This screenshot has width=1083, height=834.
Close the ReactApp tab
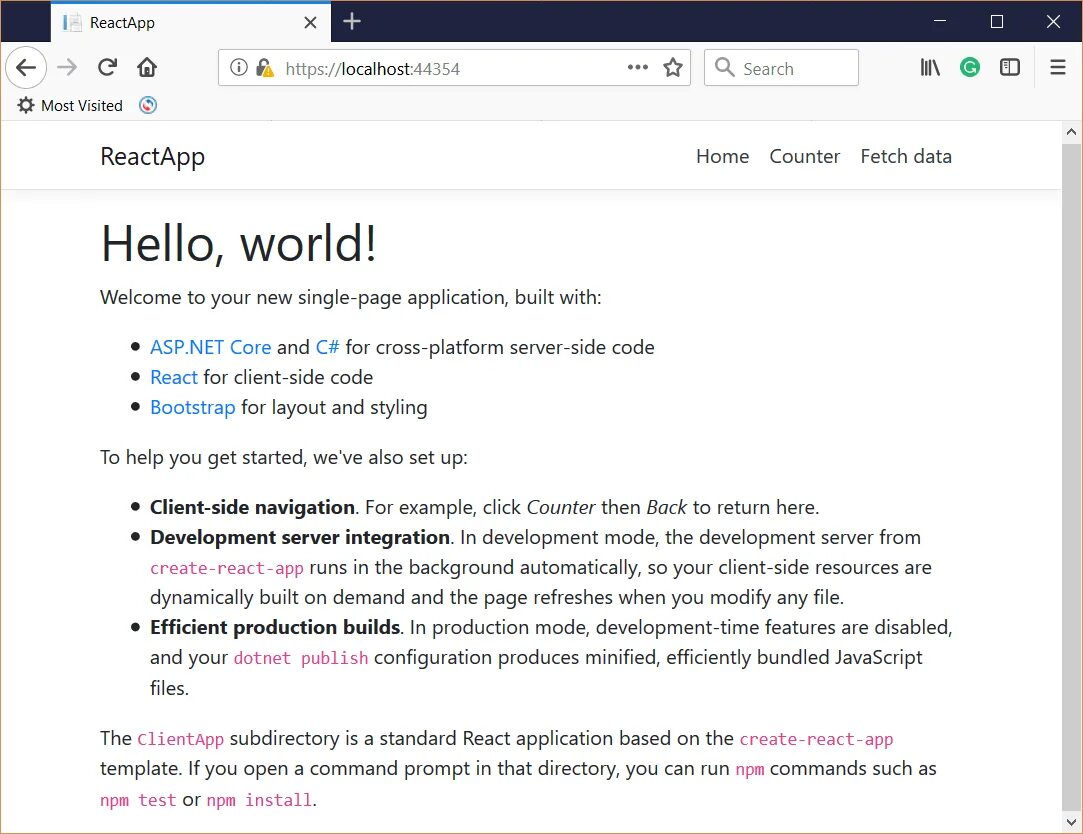(311, 22)
